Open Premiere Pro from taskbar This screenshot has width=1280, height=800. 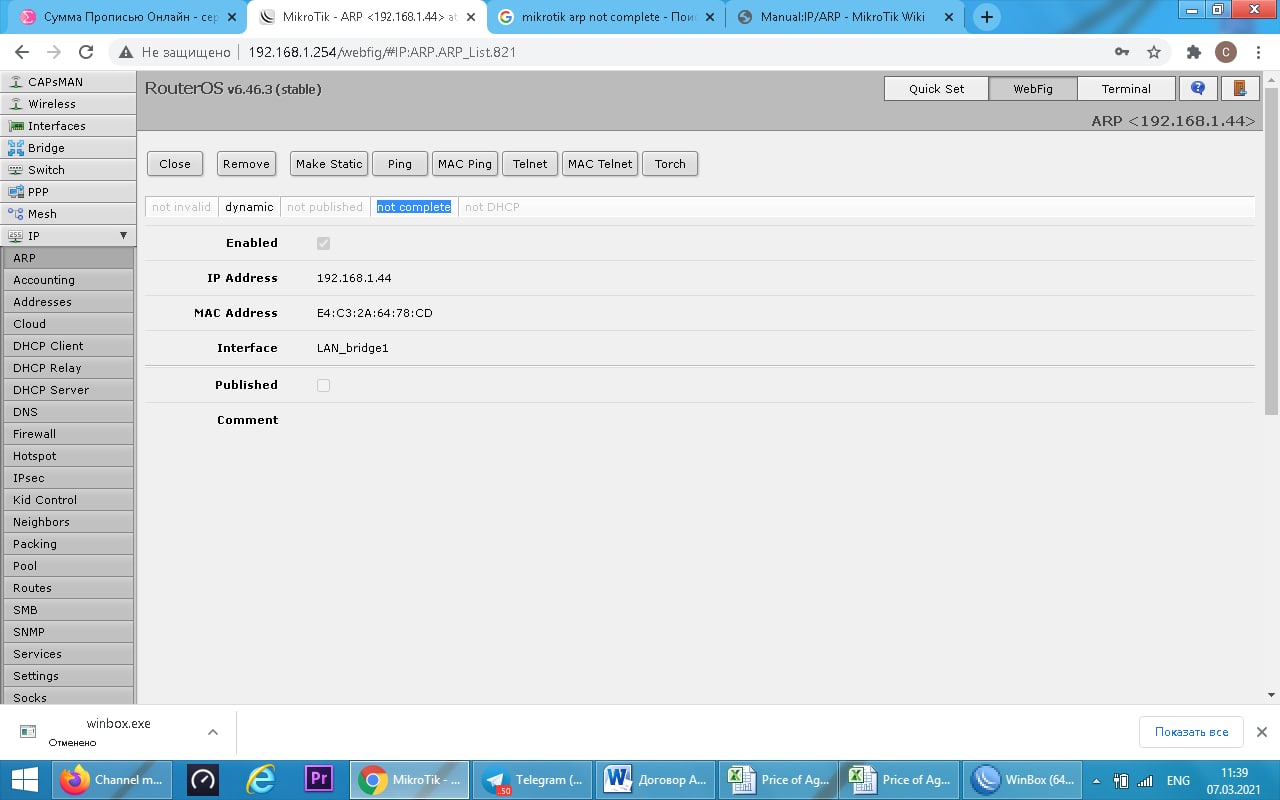pos(319,780)
